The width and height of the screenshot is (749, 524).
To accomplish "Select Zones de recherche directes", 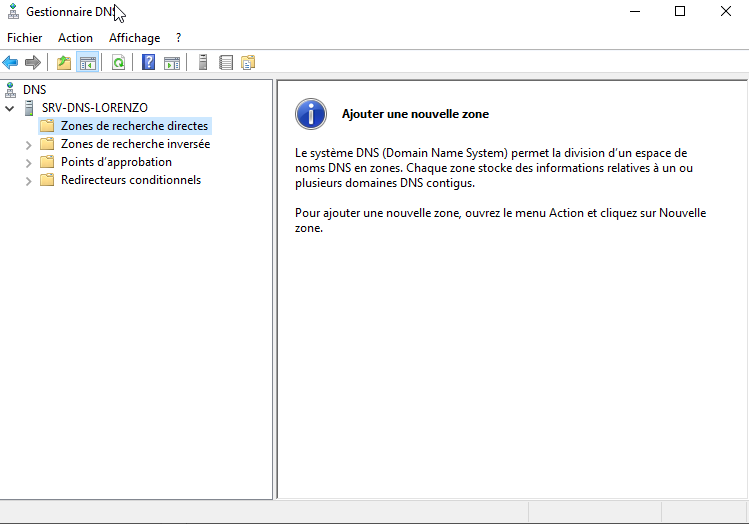I will (134, 126).
